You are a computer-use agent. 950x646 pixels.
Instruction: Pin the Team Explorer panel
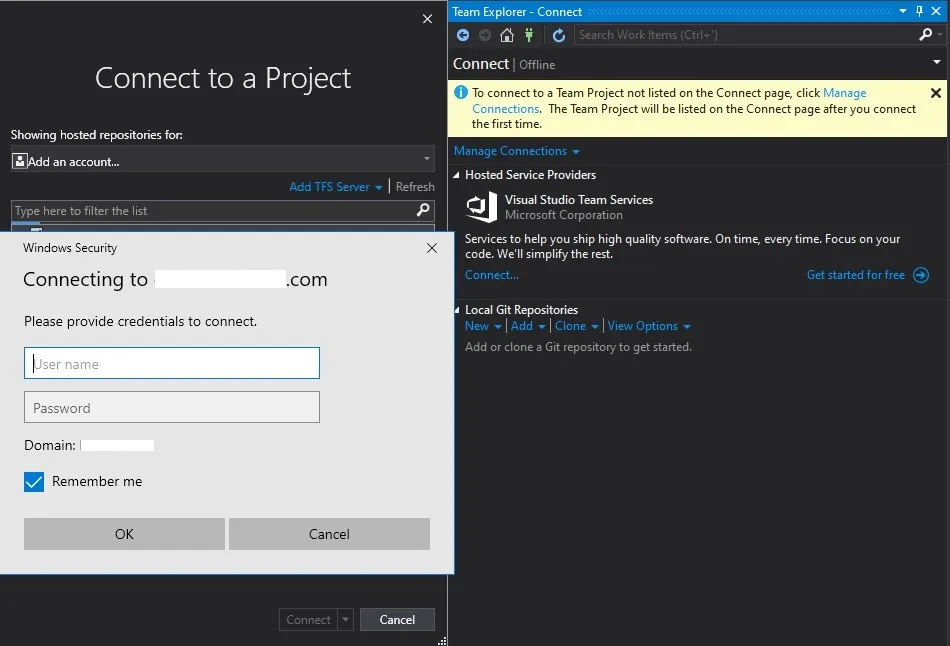pos(919,11)
